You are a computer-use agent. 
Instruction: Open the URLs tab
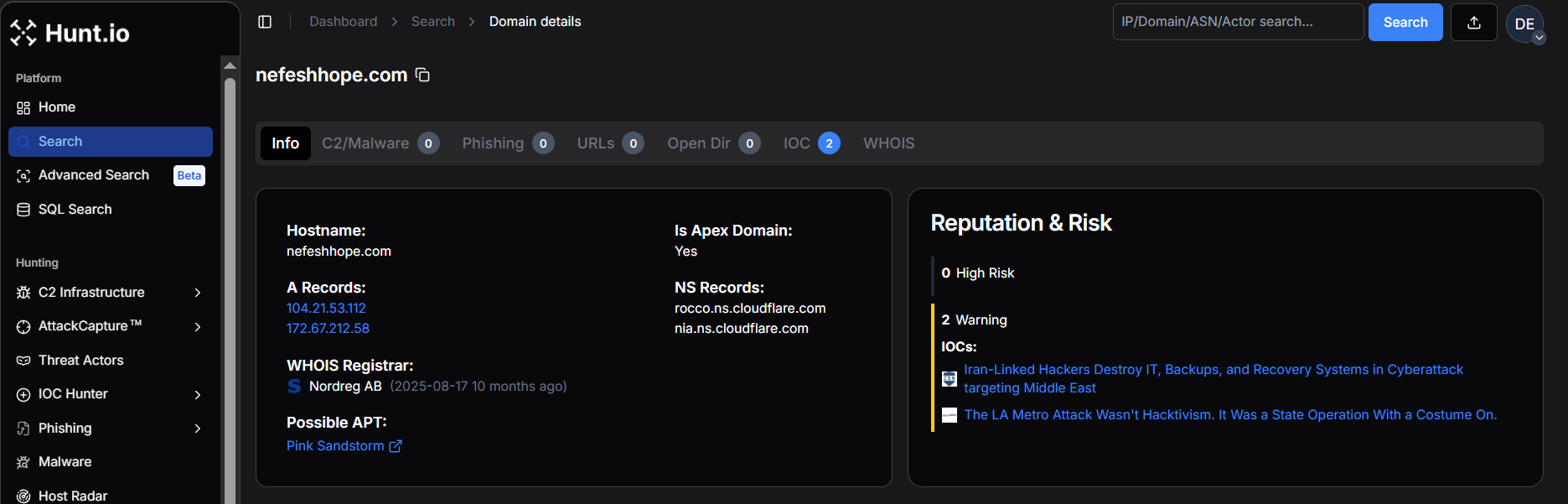click(610, 143)
